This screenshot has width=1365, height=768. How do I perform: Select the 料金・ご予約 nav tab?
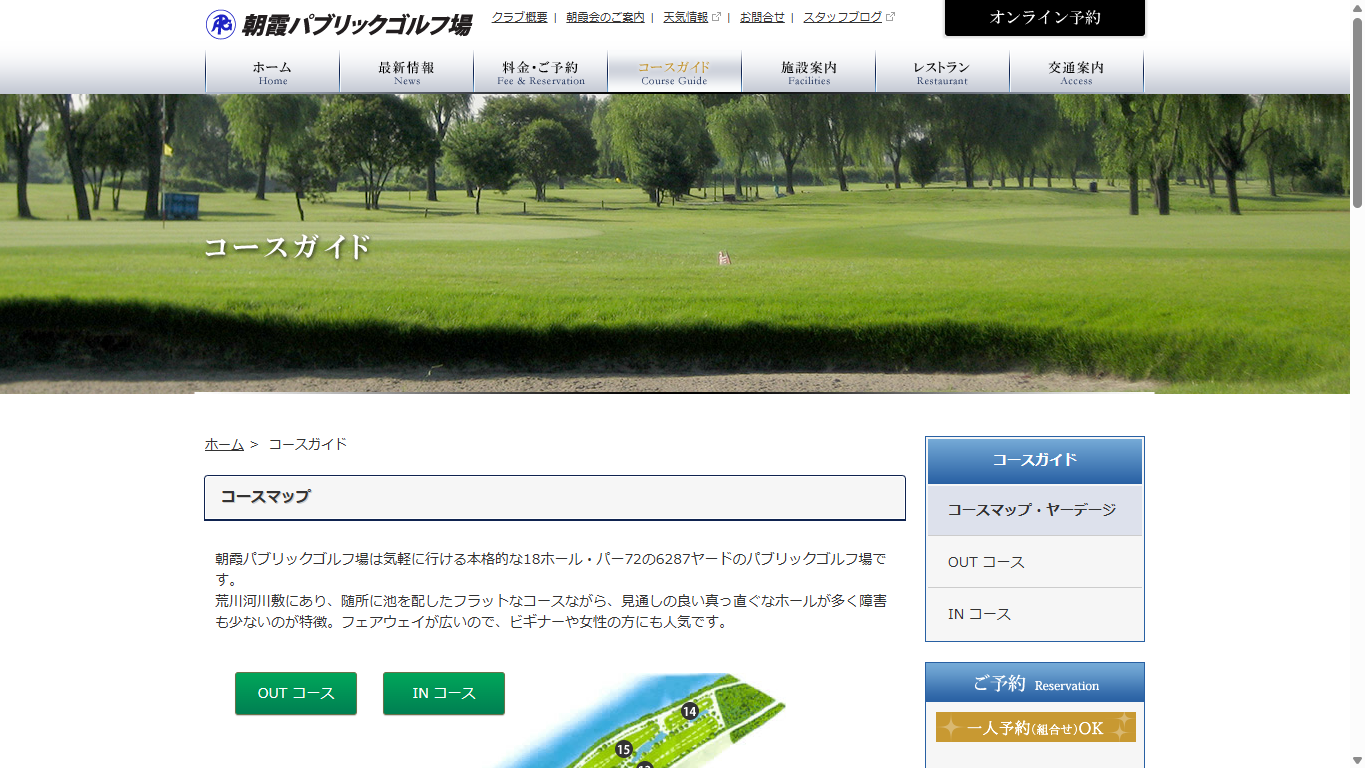pyautogui.click(x=540, y=72)
